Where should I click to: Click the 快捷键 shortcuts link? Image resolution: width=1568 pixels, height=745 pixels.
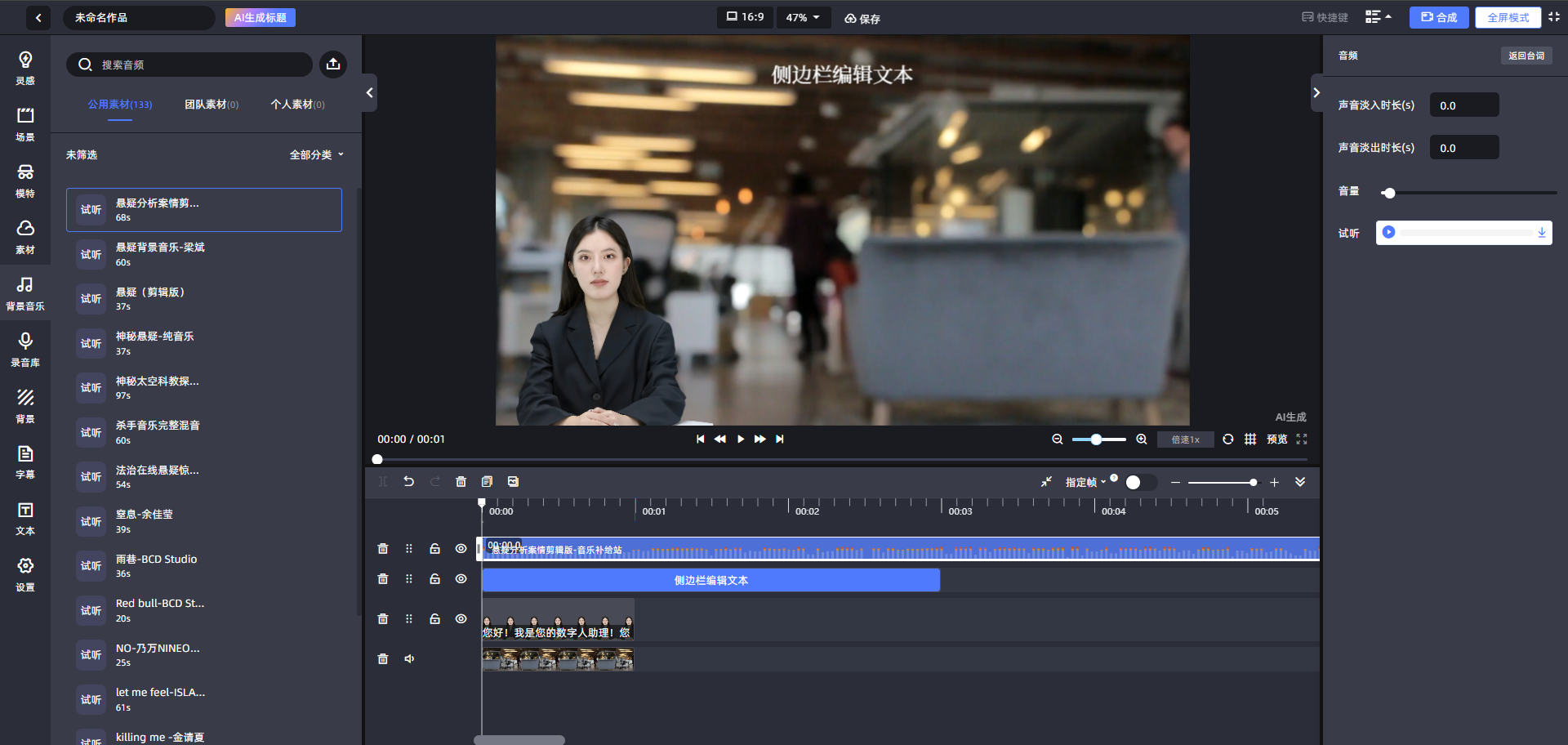coord(1325,17)
